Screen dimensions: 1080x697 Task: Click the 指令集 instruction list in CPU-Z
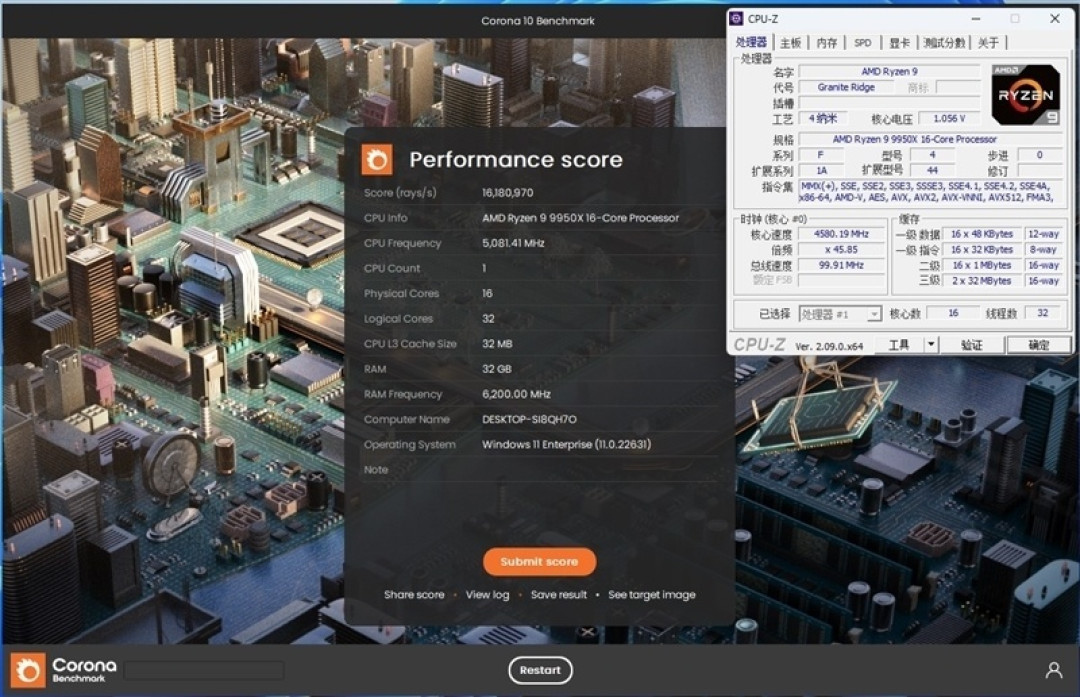pyautogui.click(x=929, y=191)
